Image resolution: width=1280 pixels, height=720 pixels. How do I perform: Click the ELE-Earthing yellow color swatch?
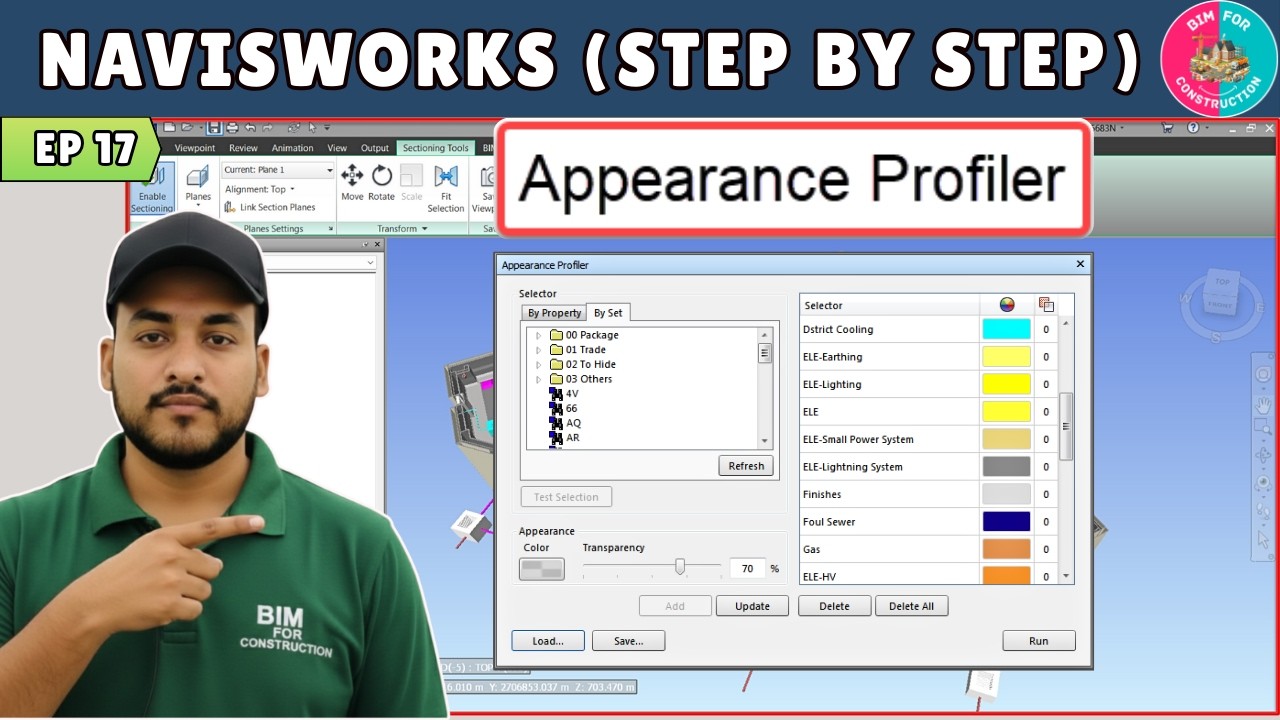[1006, 357]
